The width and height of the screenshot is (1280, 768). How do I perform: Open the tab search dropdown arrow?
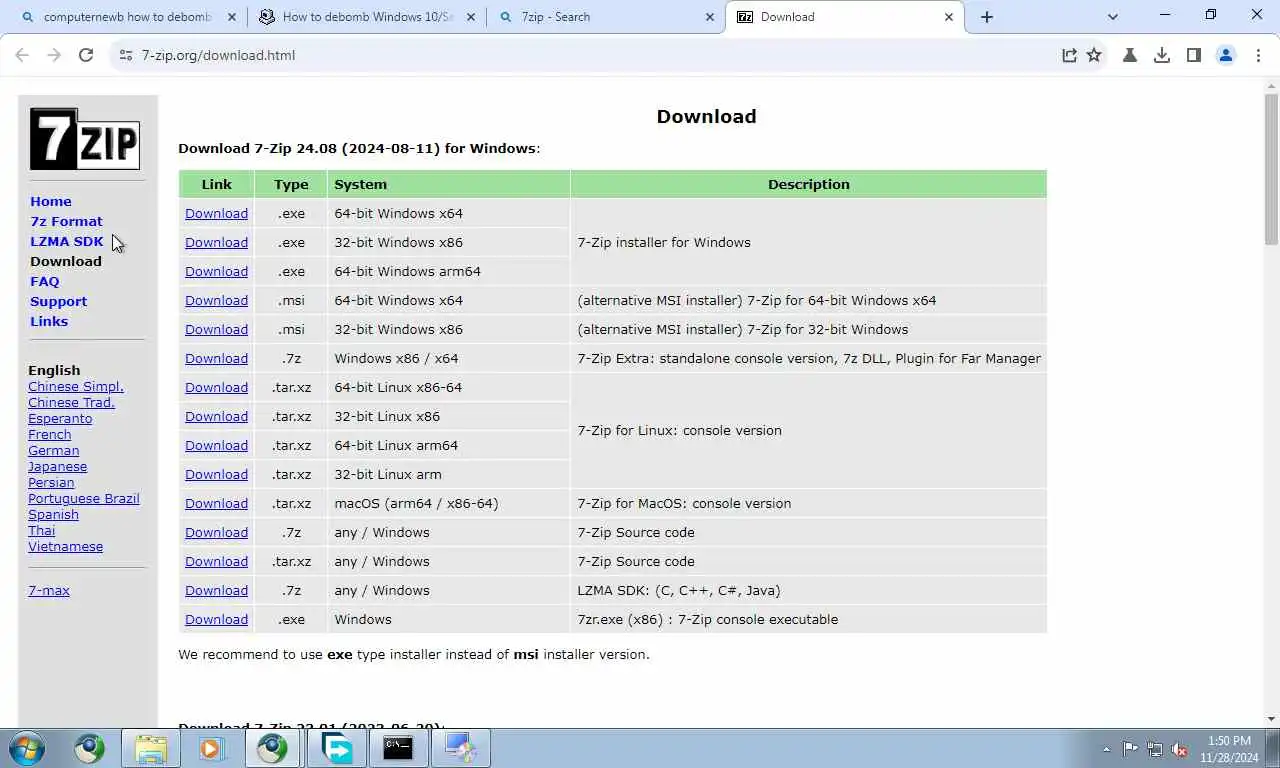coord(1113,17)
